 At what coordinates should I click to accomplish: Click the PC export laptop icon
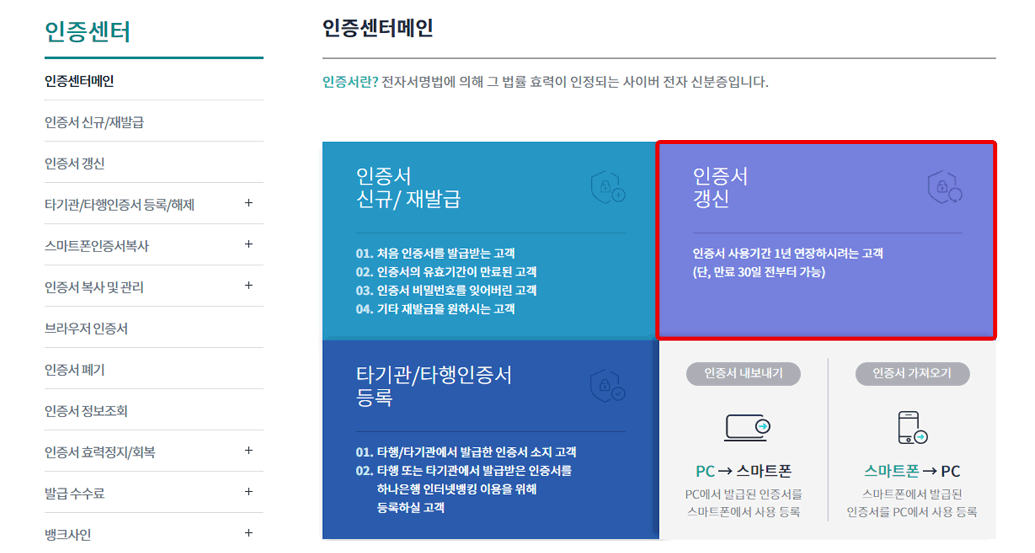click(747, 428)
